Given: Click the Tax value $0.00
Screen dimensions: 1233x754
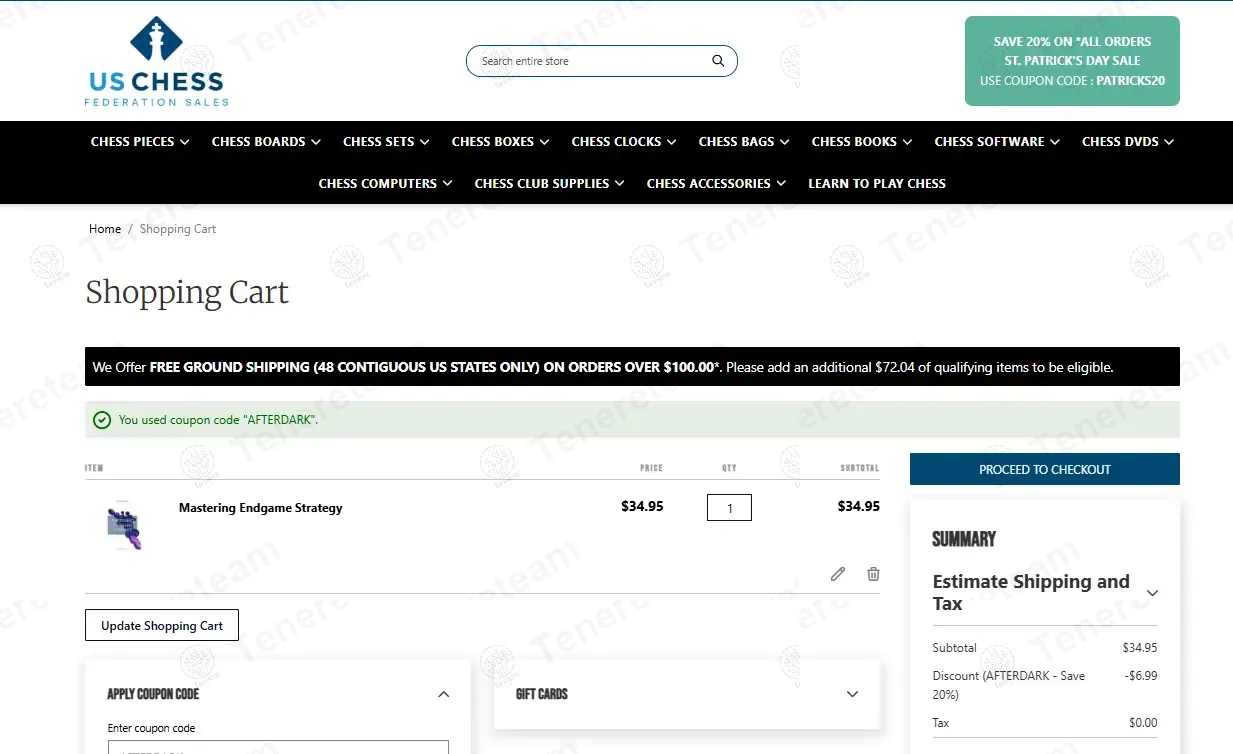Looking at the screenshot, I should tap(1143, 723).
